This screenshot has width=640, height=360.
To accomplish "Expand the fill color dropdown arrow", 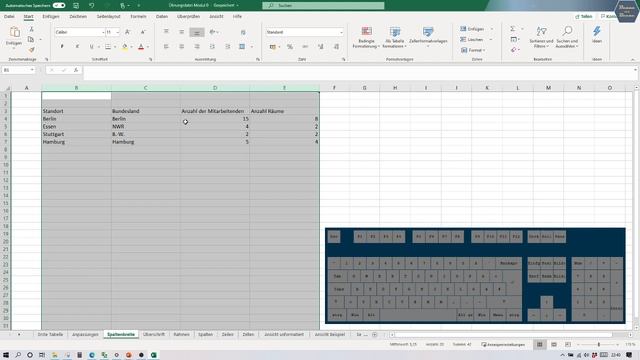I will (131, 47).
